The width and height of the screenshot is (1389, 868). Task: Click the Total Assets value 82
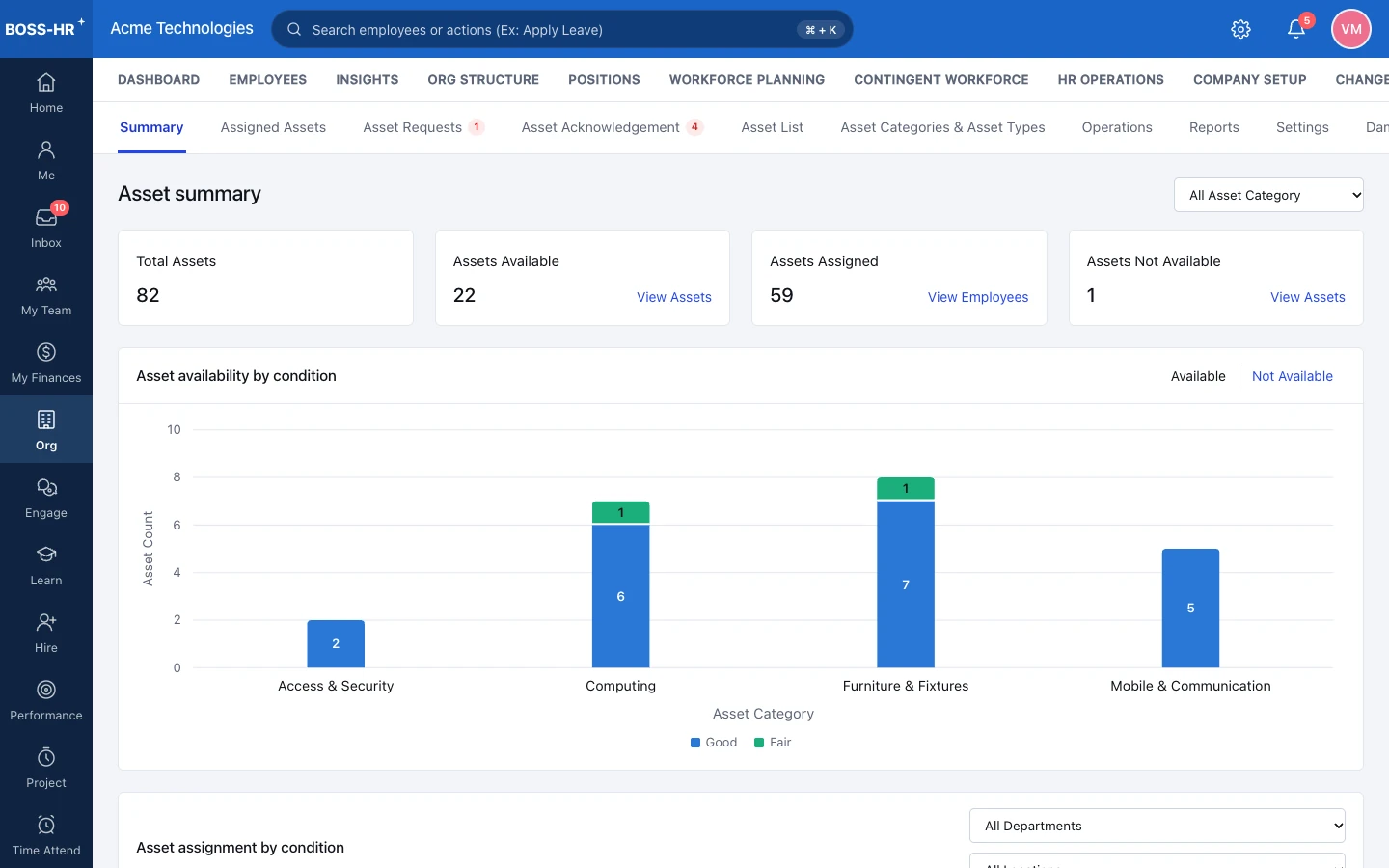click(148, 295)
